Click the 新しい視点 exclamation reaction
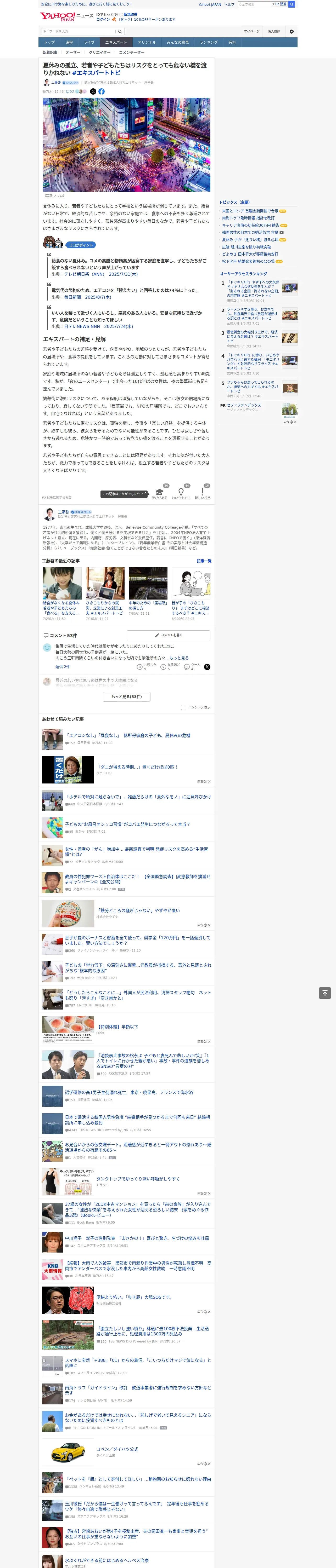The image size is (336, 1568). [203, 492]
